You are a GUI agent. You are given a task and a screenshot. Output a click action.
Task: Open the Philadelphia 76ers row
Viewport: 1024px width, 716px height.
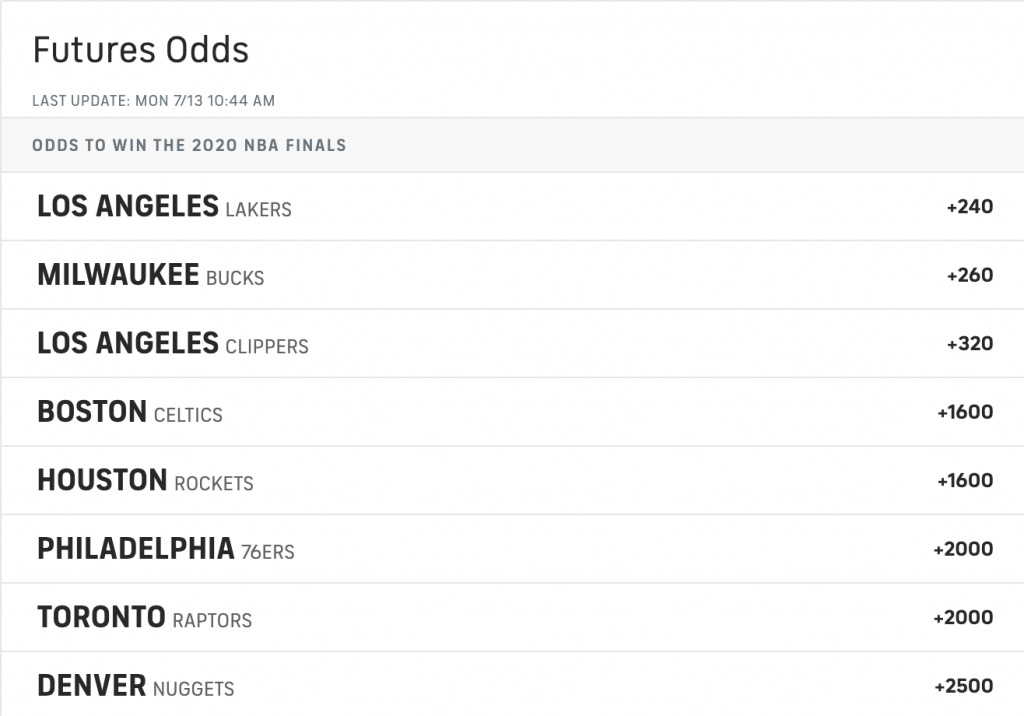coord(512,549)
